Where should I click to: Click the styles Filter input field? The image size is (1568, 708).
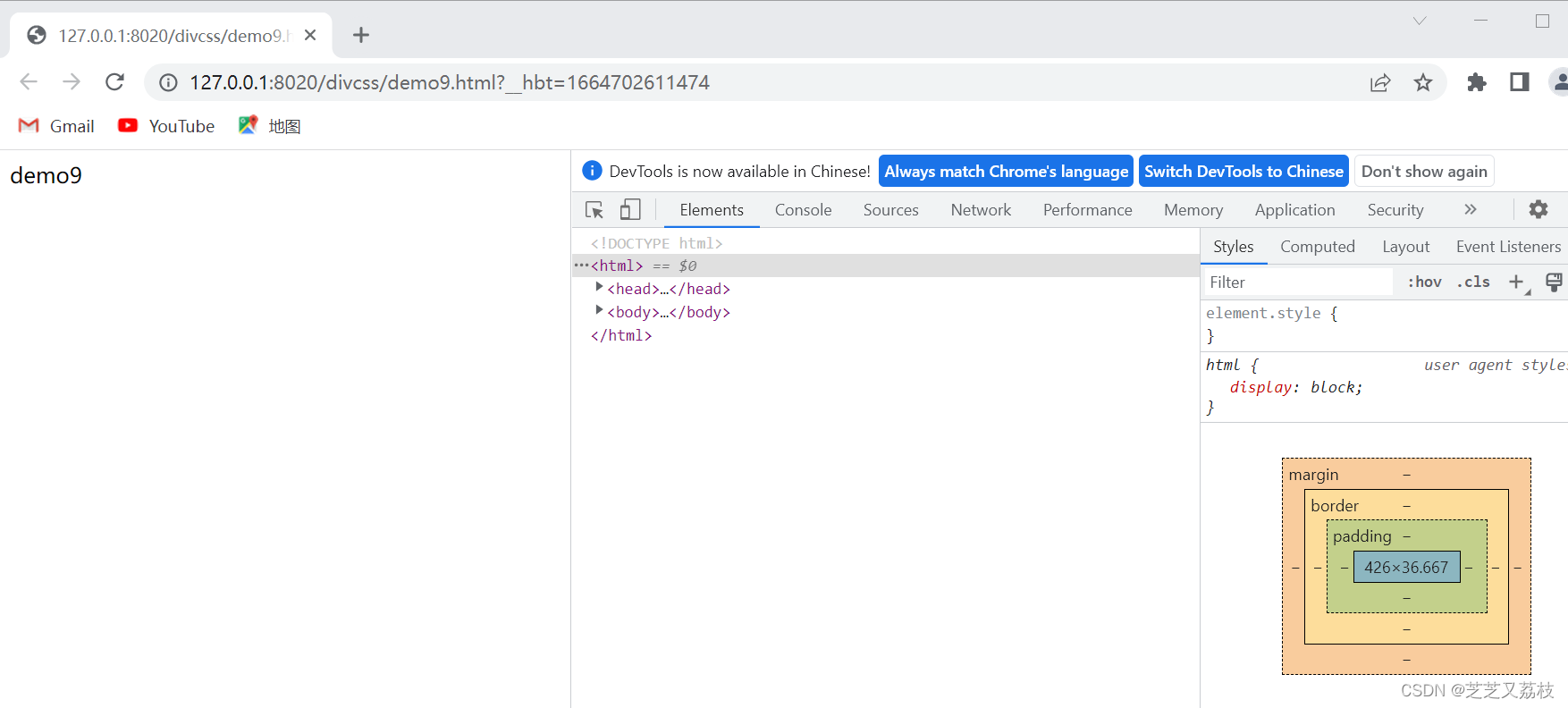pyautogui.click(x=1298, y=282)
